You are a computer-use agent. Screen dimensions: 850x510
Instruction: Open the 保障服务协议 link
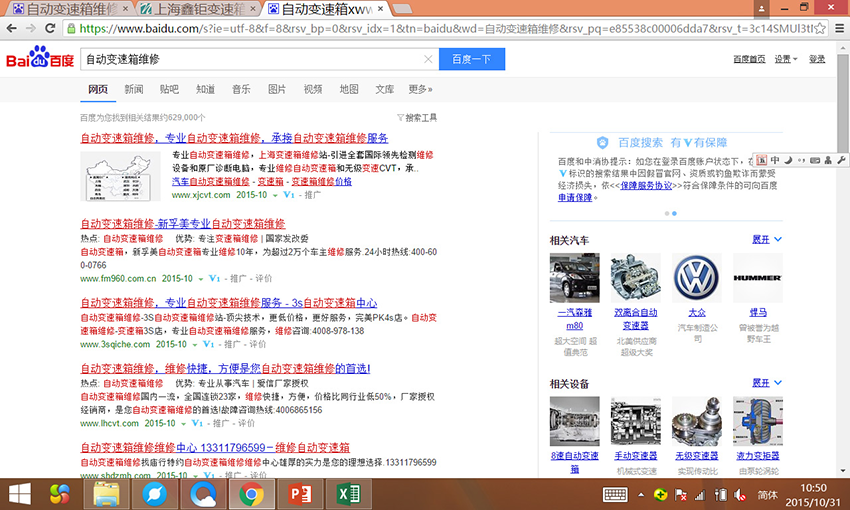[x=645, y=185]
